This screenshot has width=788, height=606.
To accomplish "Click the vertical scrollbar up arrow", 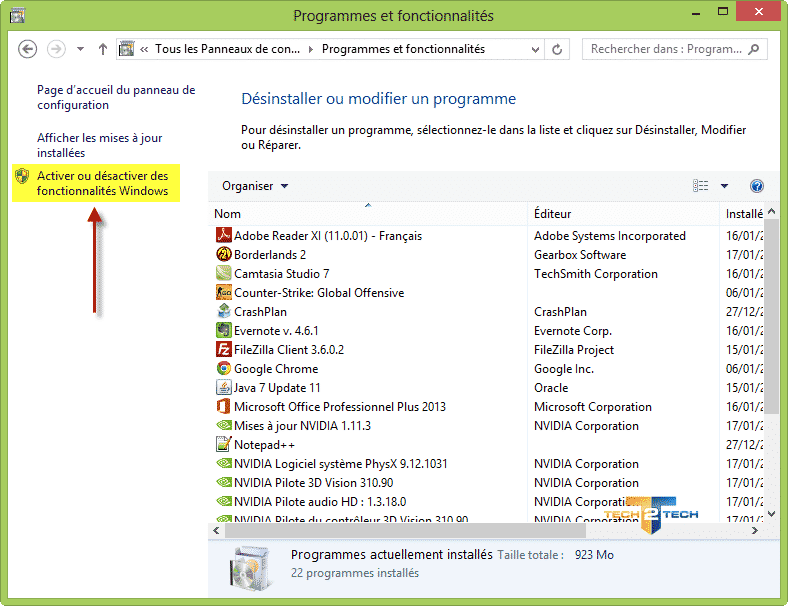I will click(772, 212).
